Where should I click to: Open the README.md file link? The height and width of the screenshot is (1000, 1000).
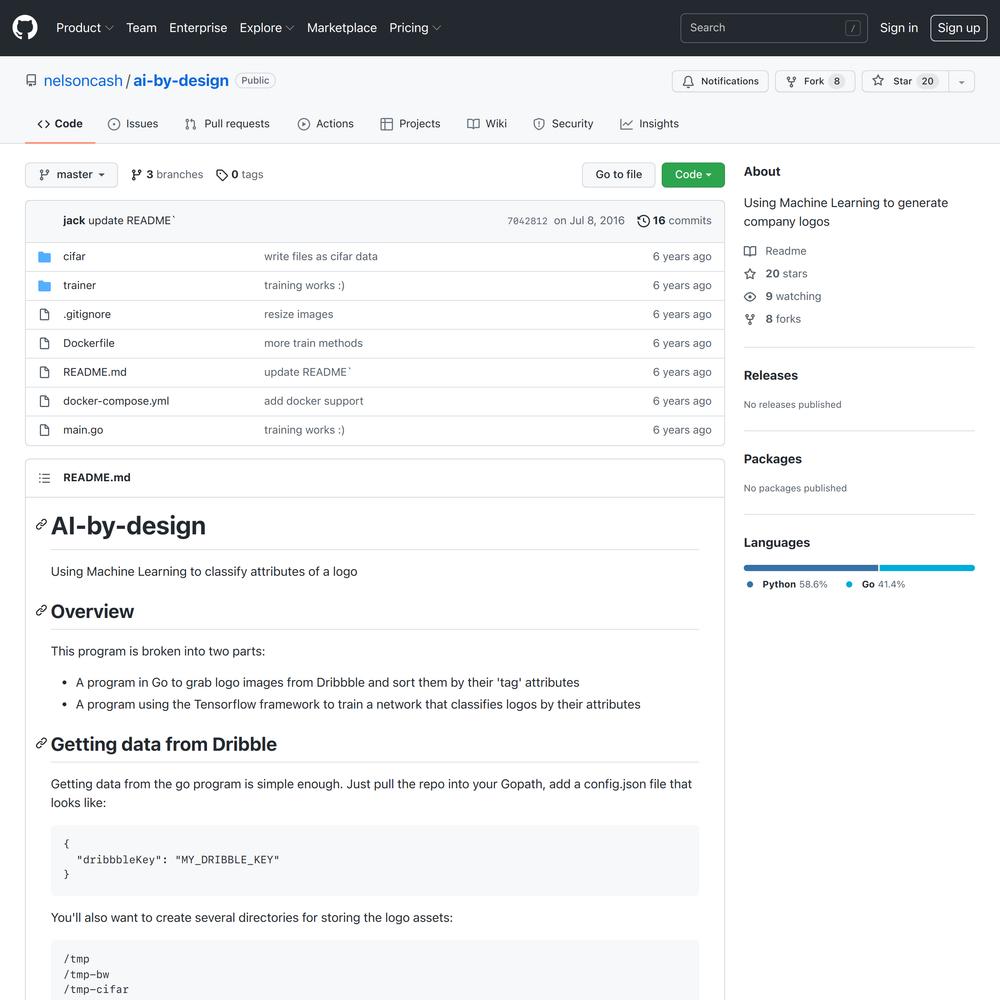pyautogui.click(x=94, y=372)
